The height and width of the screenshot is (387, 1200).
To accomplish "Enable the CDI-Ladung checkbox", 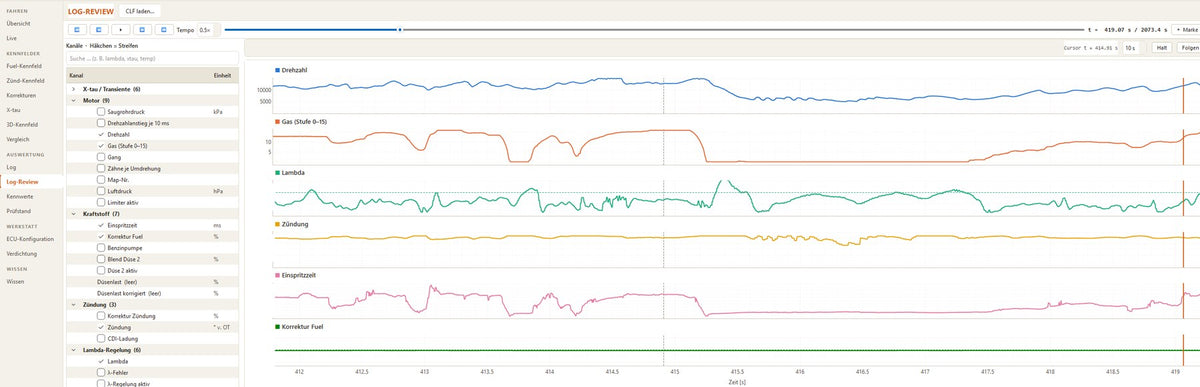I will tap(101, 338).
